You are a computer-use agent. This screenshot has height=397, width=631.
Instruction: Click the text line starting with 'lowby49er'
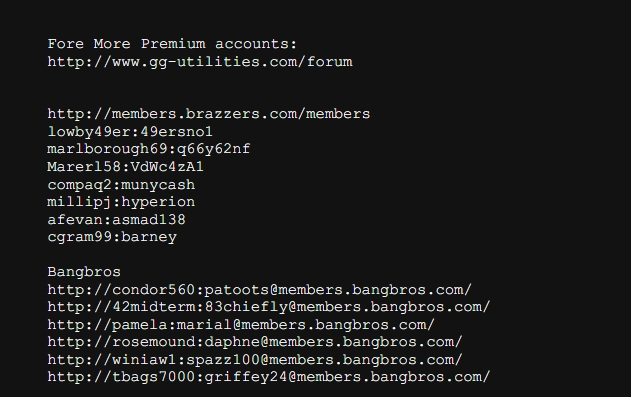point(130,132)
